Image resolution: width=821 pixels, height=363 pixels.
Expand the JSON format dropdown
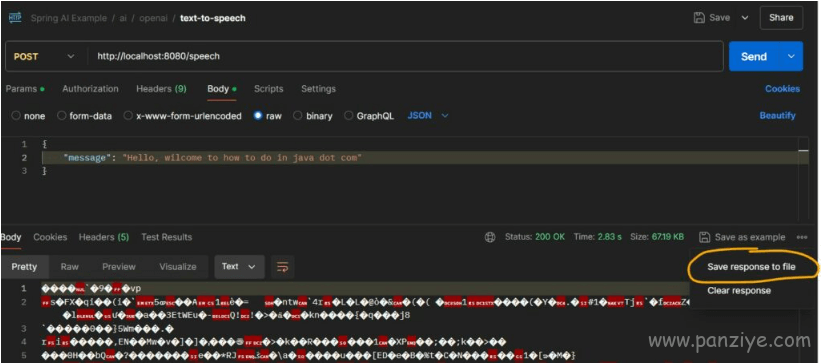point(428,116)
